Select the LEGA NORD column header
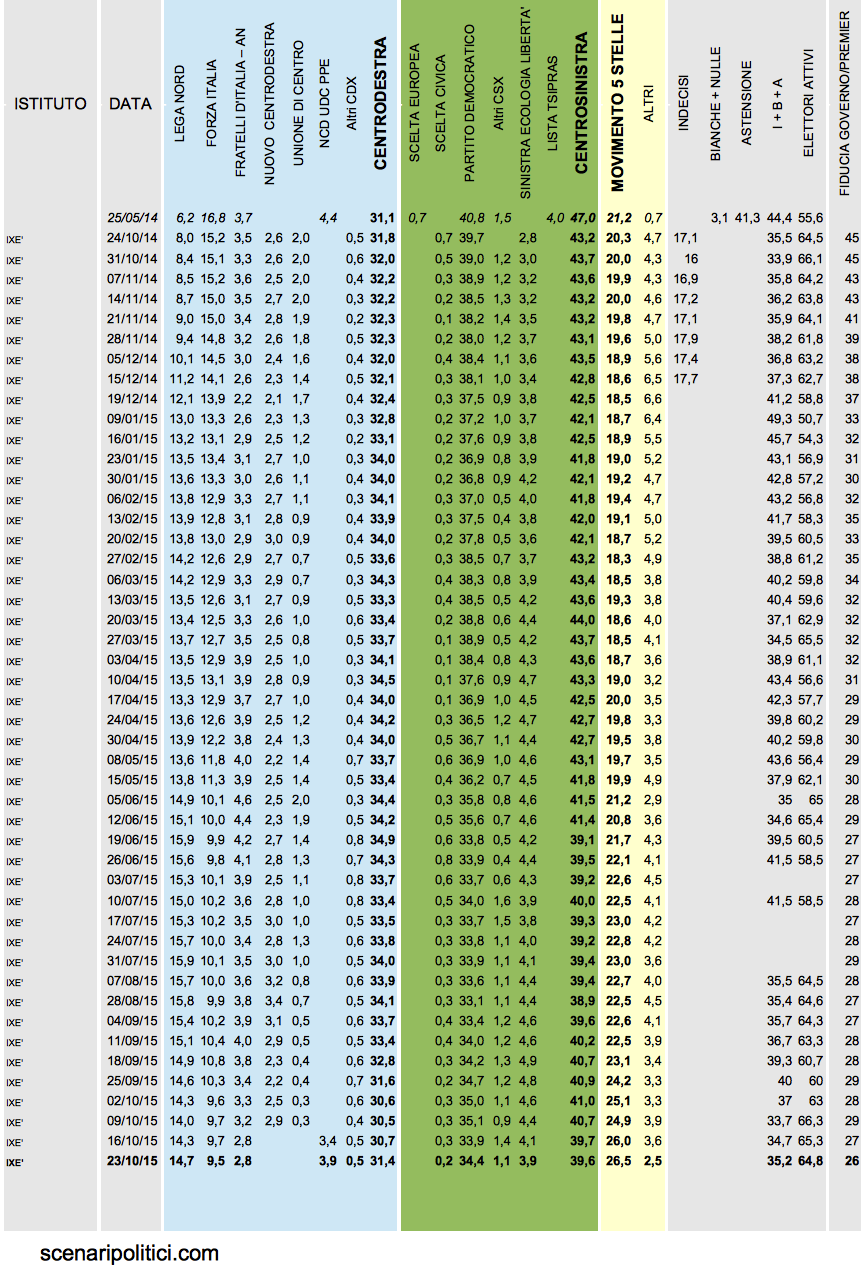The image size is (867, 1278). 182,104
